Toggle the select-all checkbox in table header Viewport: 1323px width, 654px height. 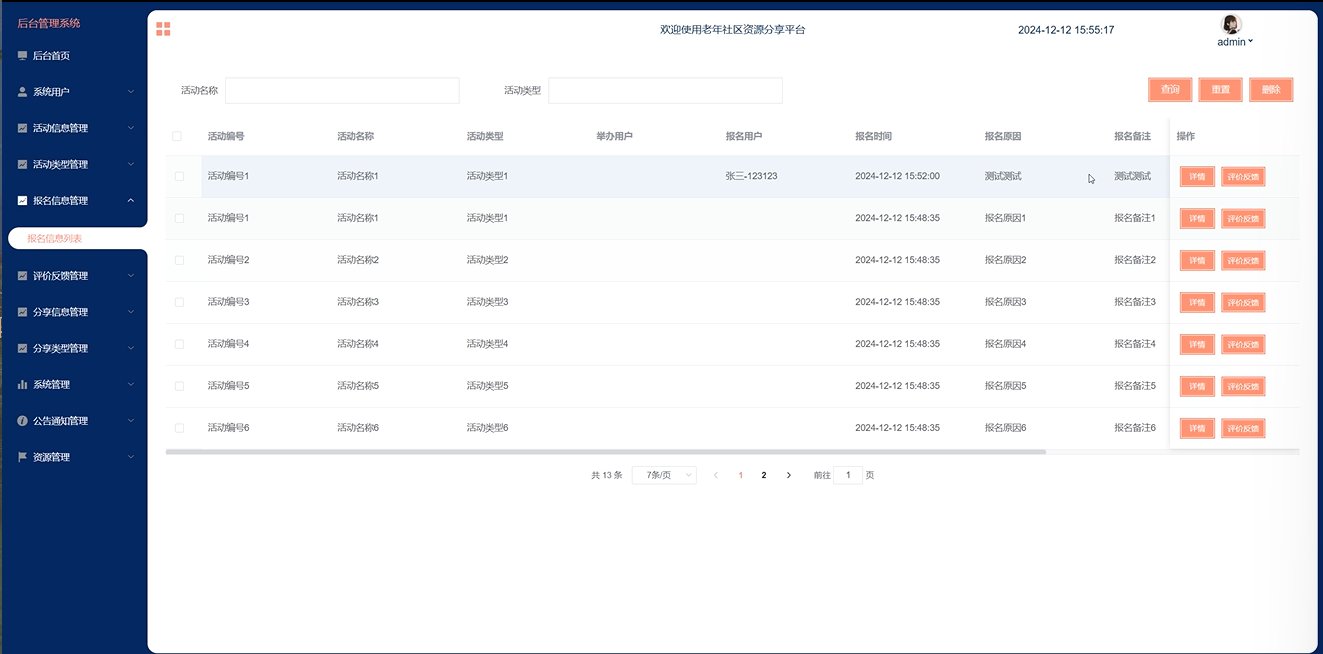[178, 136]
